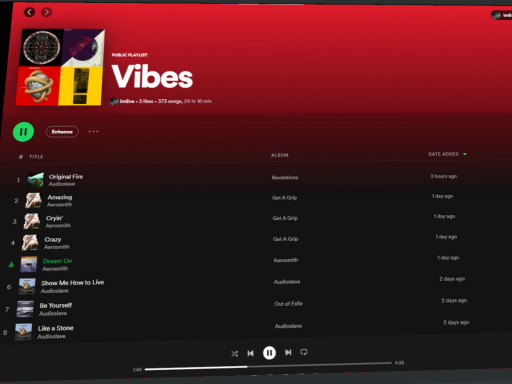
Task: Sort by the Album column header
Action: tap(280, 155)
